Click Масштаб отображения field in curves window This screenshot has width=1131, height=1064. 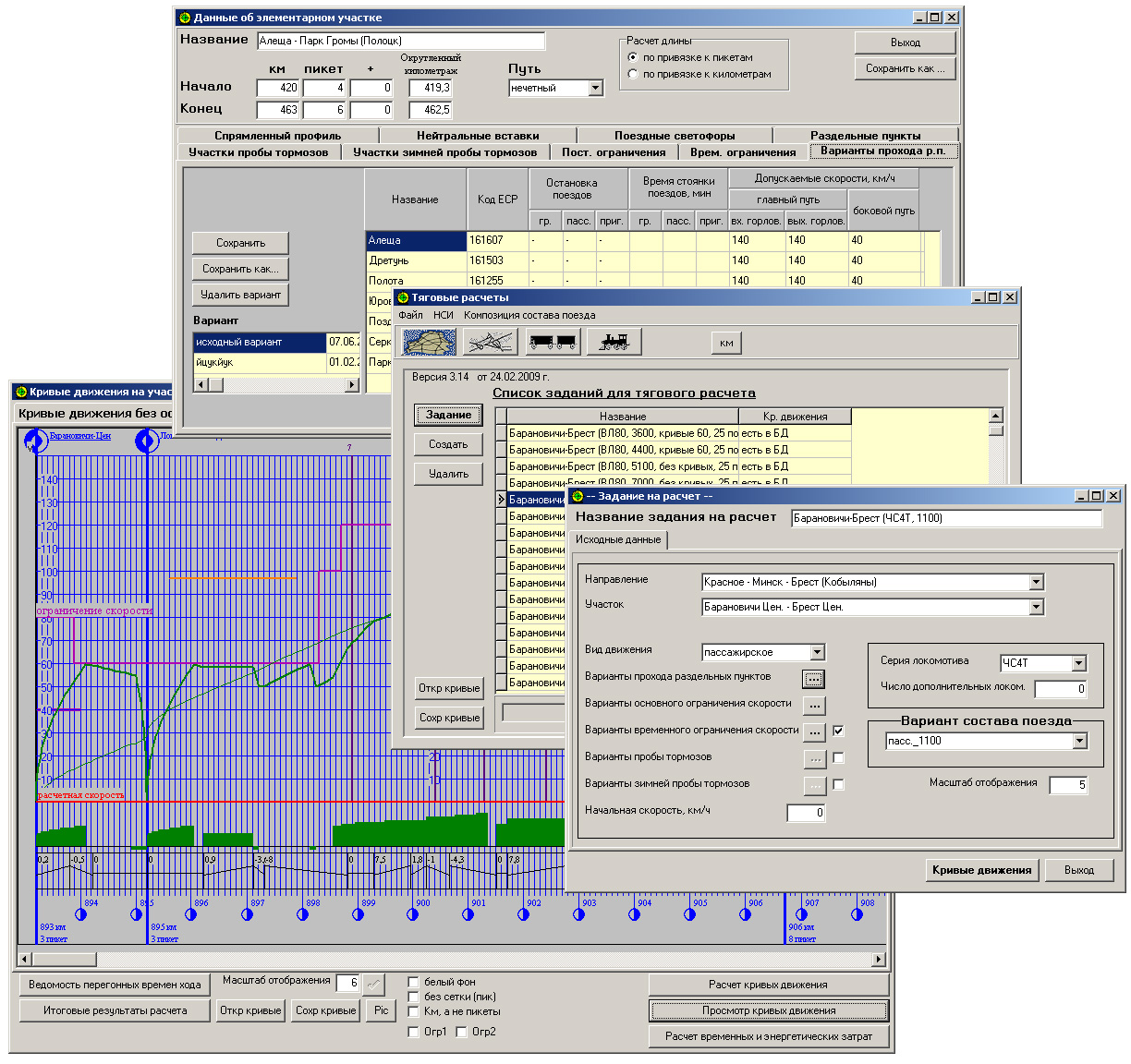[347, 984]
